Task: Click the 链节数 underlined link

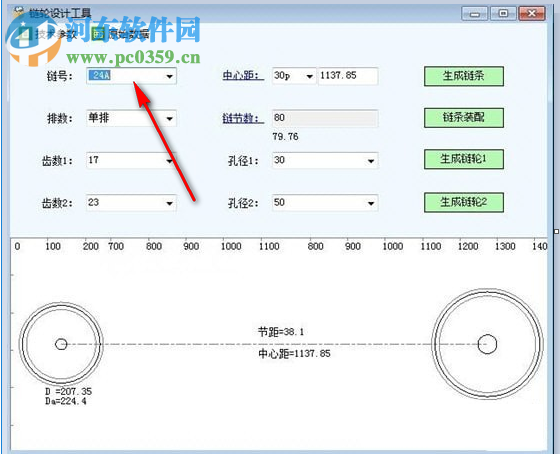Action: (x=243, y=118)
